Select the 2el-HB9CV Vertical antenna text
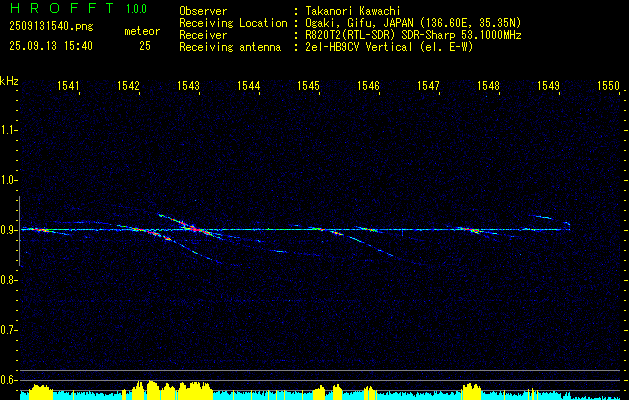The width and height of the screenshot is (629, 400). (x=389, y=47)
